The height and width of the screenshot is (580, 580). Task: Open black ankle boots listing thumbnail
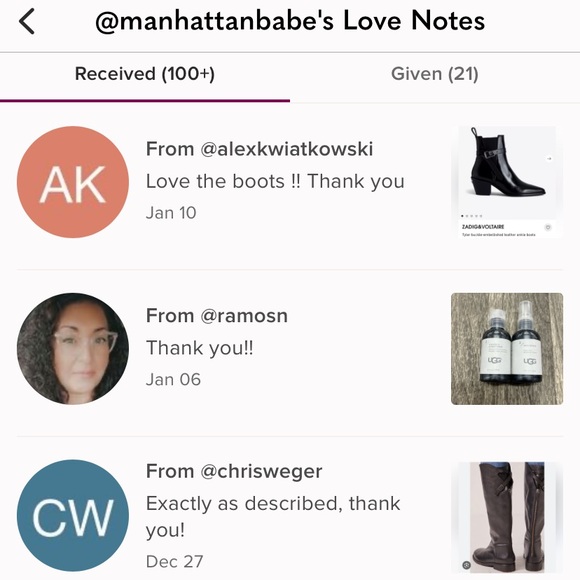coord(507,182)
